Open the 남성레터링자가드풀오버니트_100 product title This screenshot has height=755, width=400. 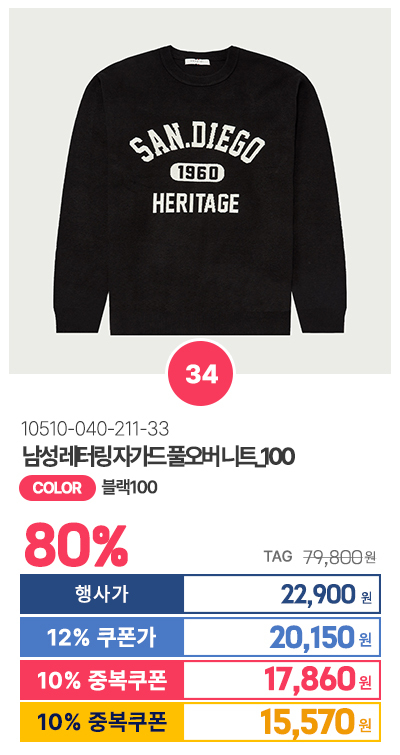pos(158,456)
